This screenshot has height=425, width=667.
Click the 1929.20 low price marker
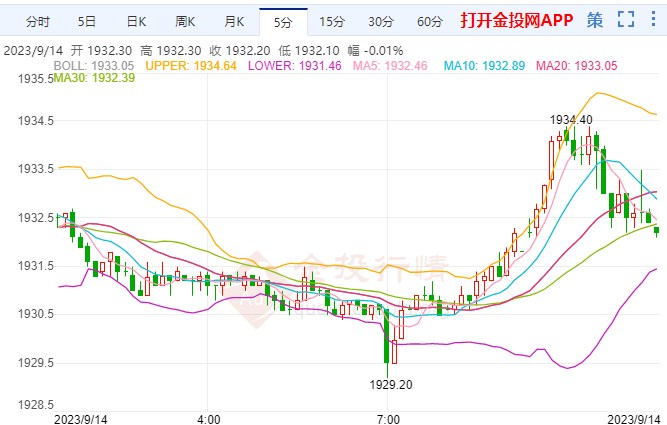[391, 385]
